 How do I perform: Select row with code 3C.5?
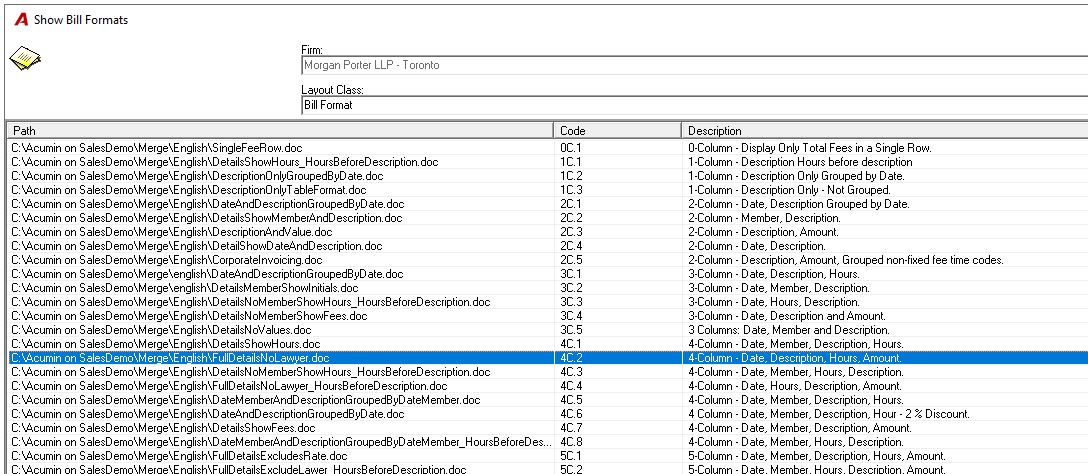coord(547,330)
